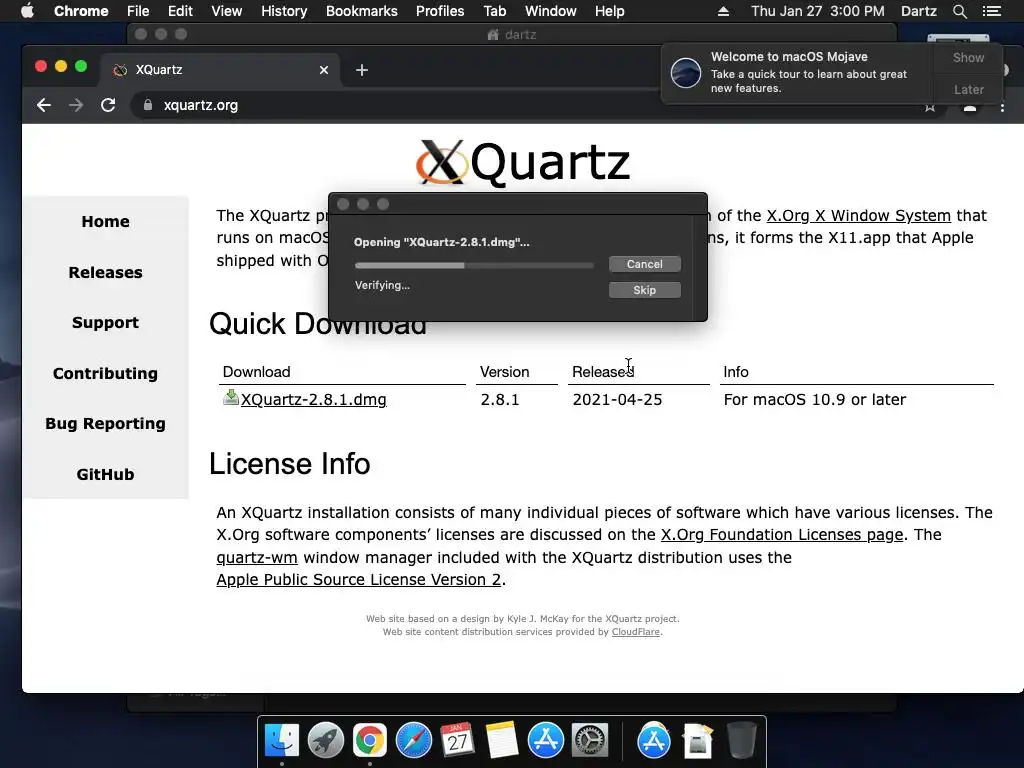The image size is (1024, 768).
Task: Go to Releases in sidebar
Action: (105, 272)
